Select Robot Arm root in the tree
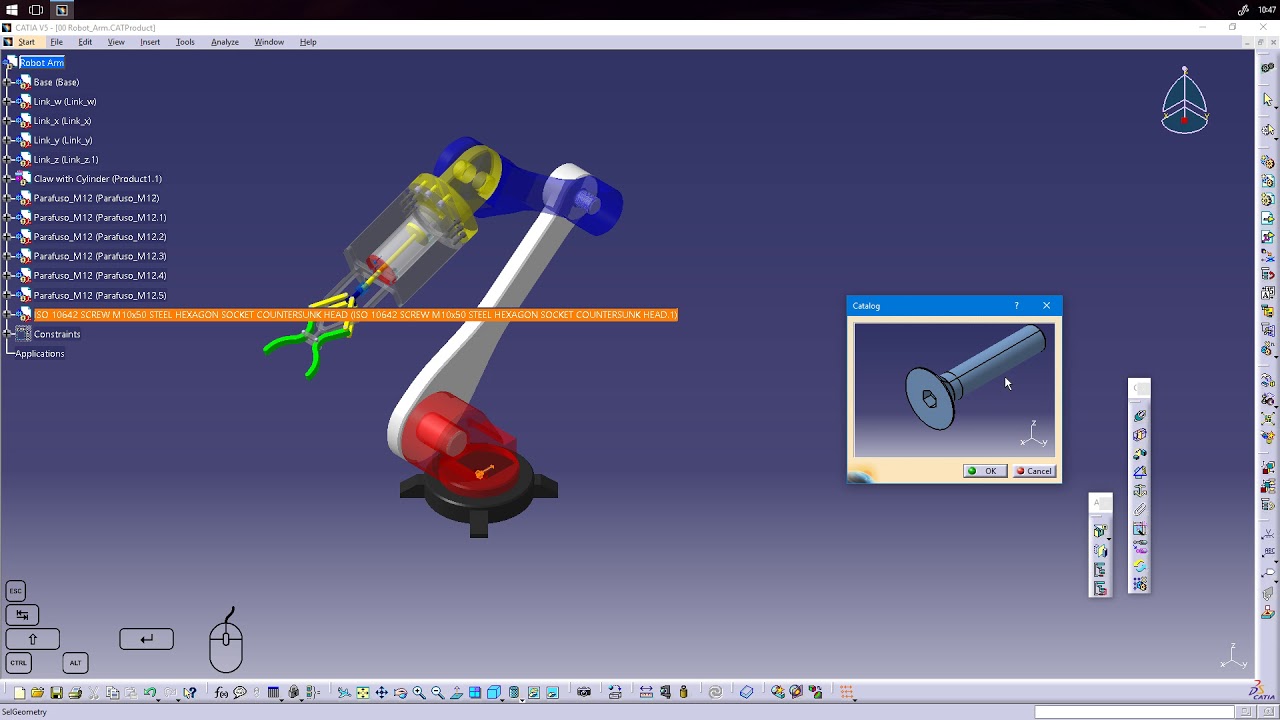Viewport: 1280px width, 720px height. point(42,62)
